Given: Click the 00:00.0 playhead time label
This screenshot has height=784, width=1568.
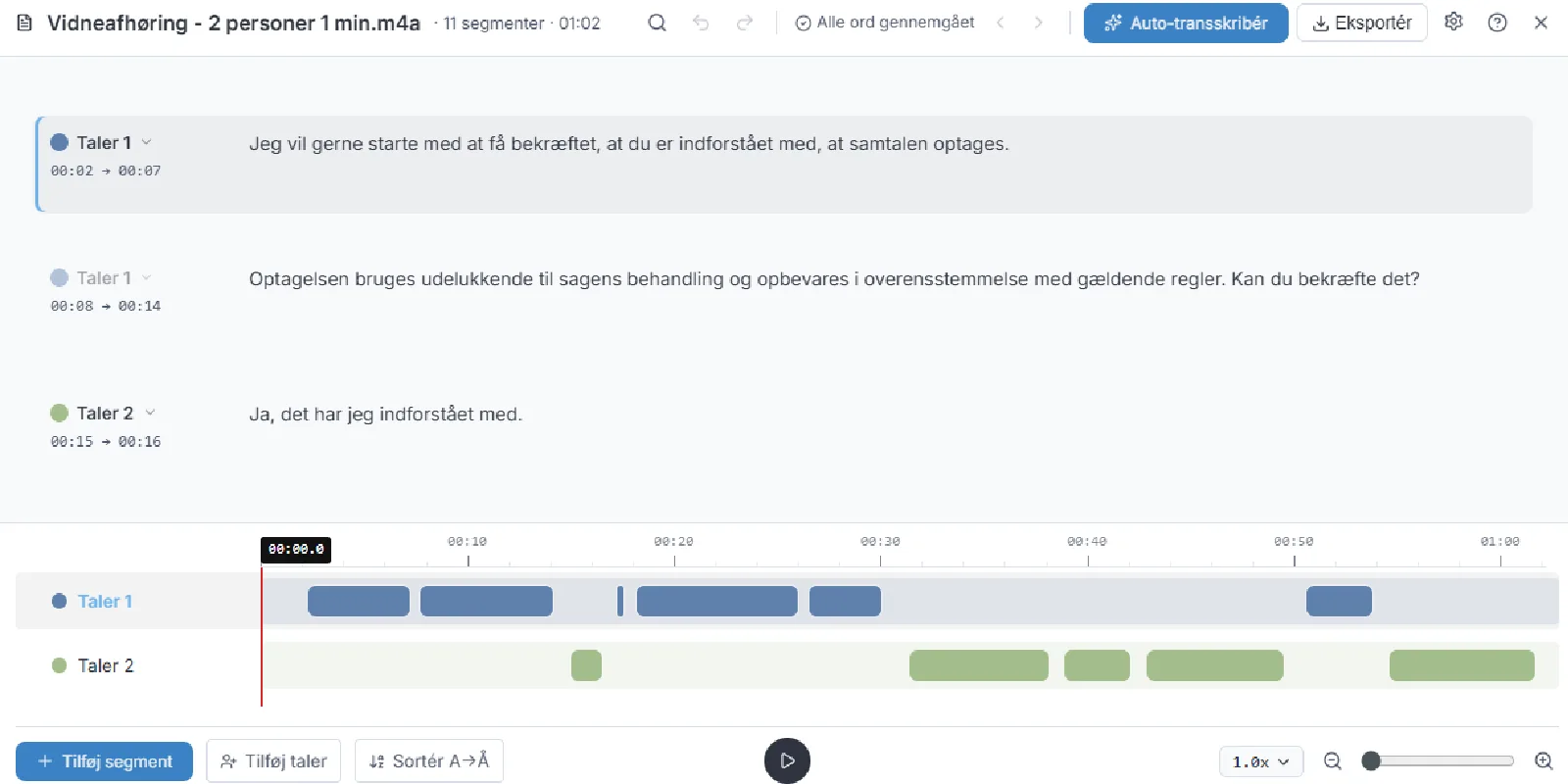Looking at the screenshot, I should (296, 550).
